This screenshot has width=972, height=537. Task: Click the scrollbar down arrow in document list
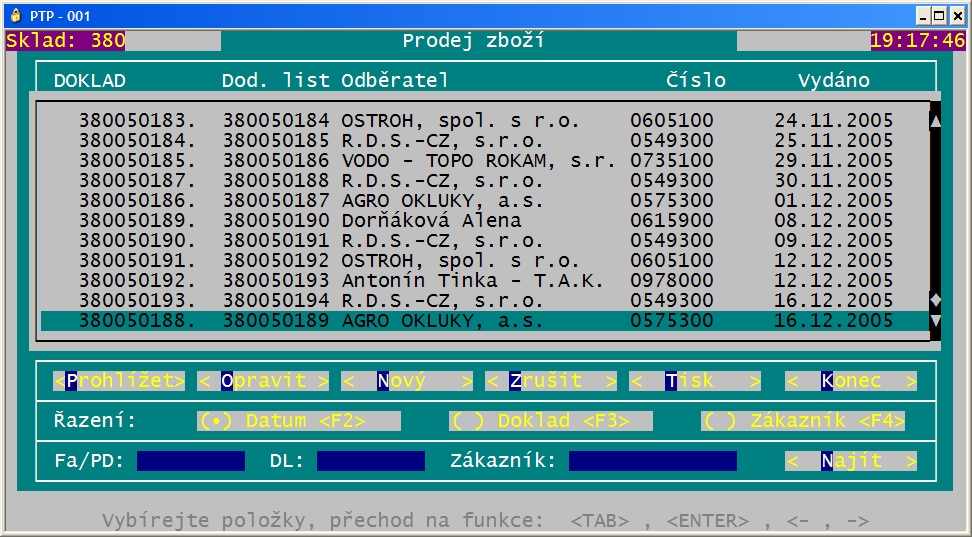(x=936, y=321)
